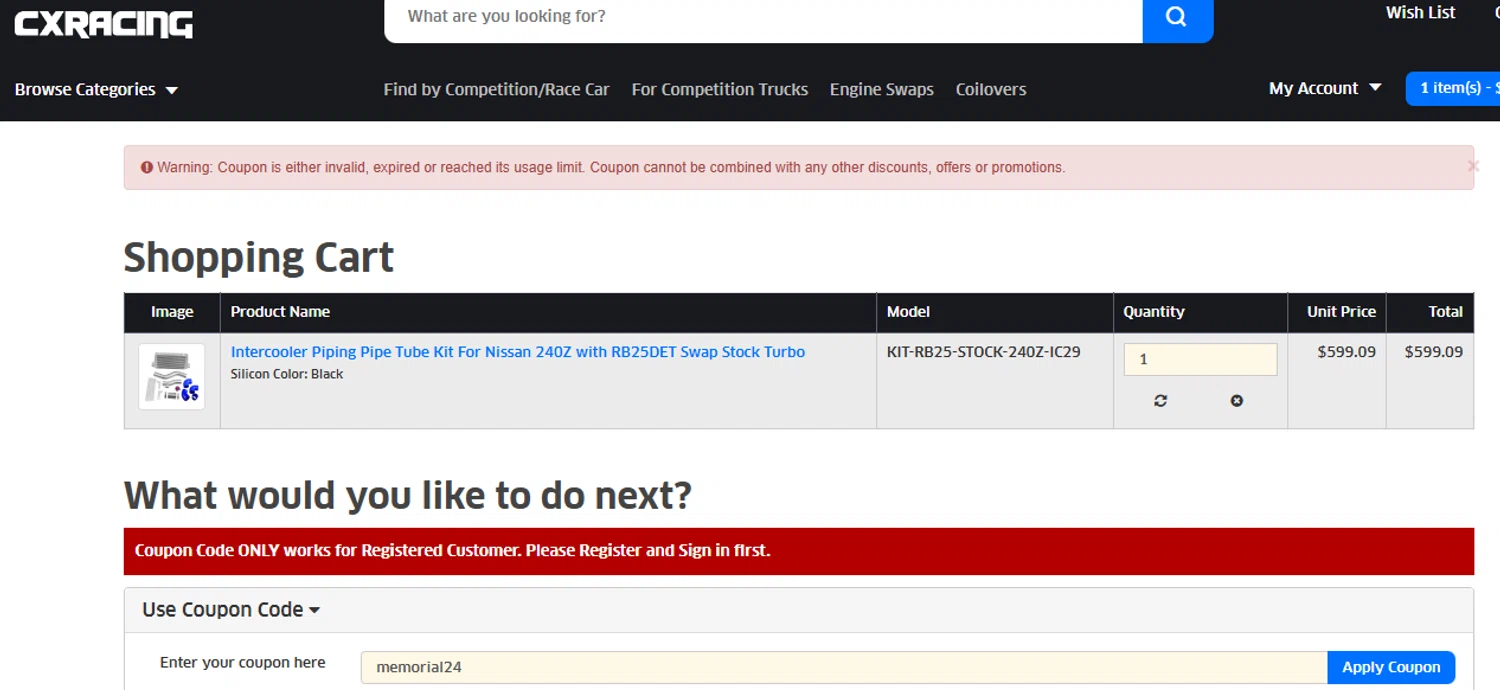The height and width of the screenshot is (690, 1500).
Task: Open the Engine Swaps menu item
Action: click(x=882, y=89)
